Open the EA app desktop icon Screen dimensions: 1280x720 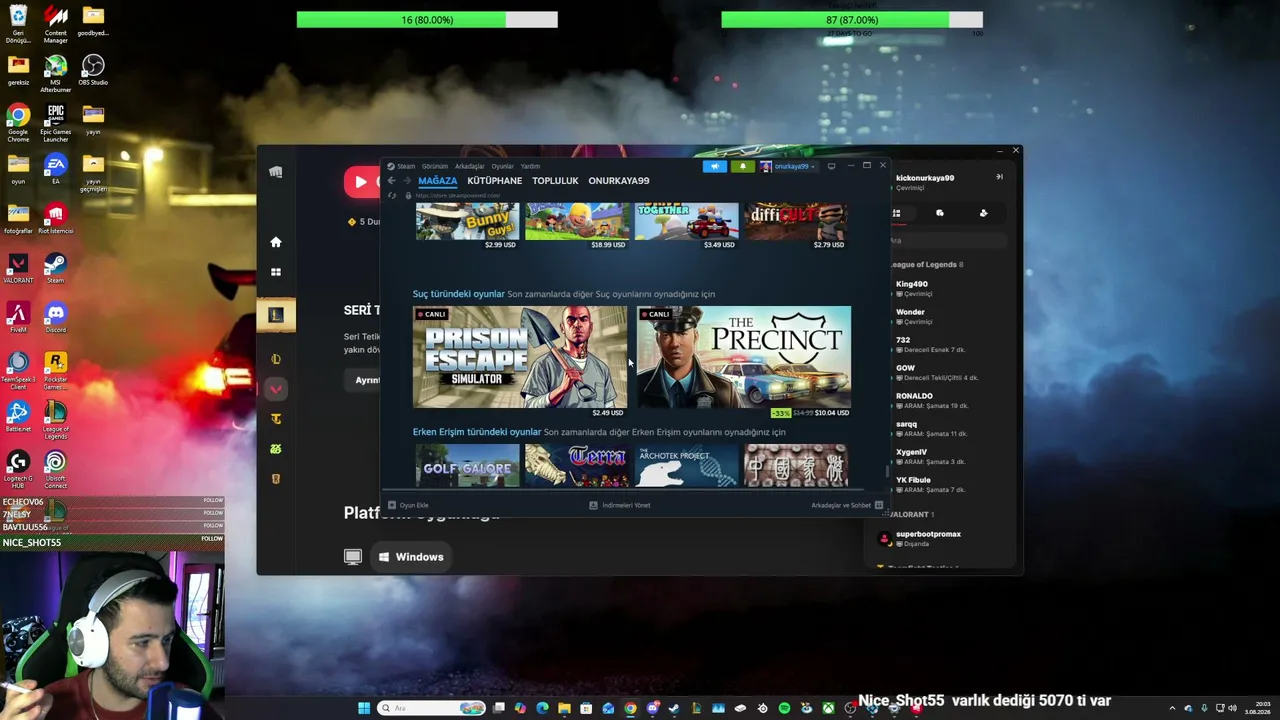(x=56, y=168)
